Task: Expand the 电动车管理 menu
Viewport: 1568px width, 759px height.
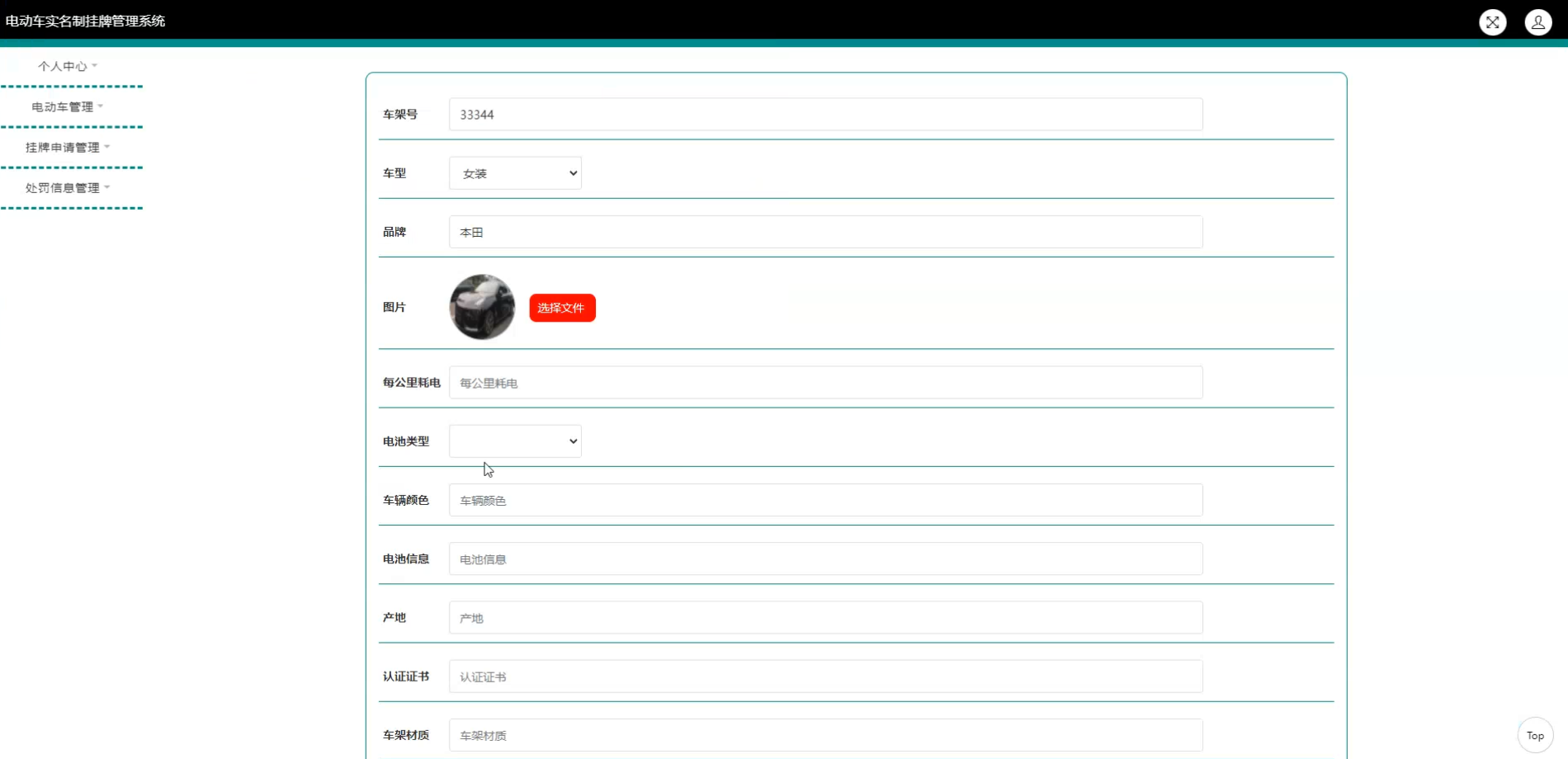Action: point(68,106)
